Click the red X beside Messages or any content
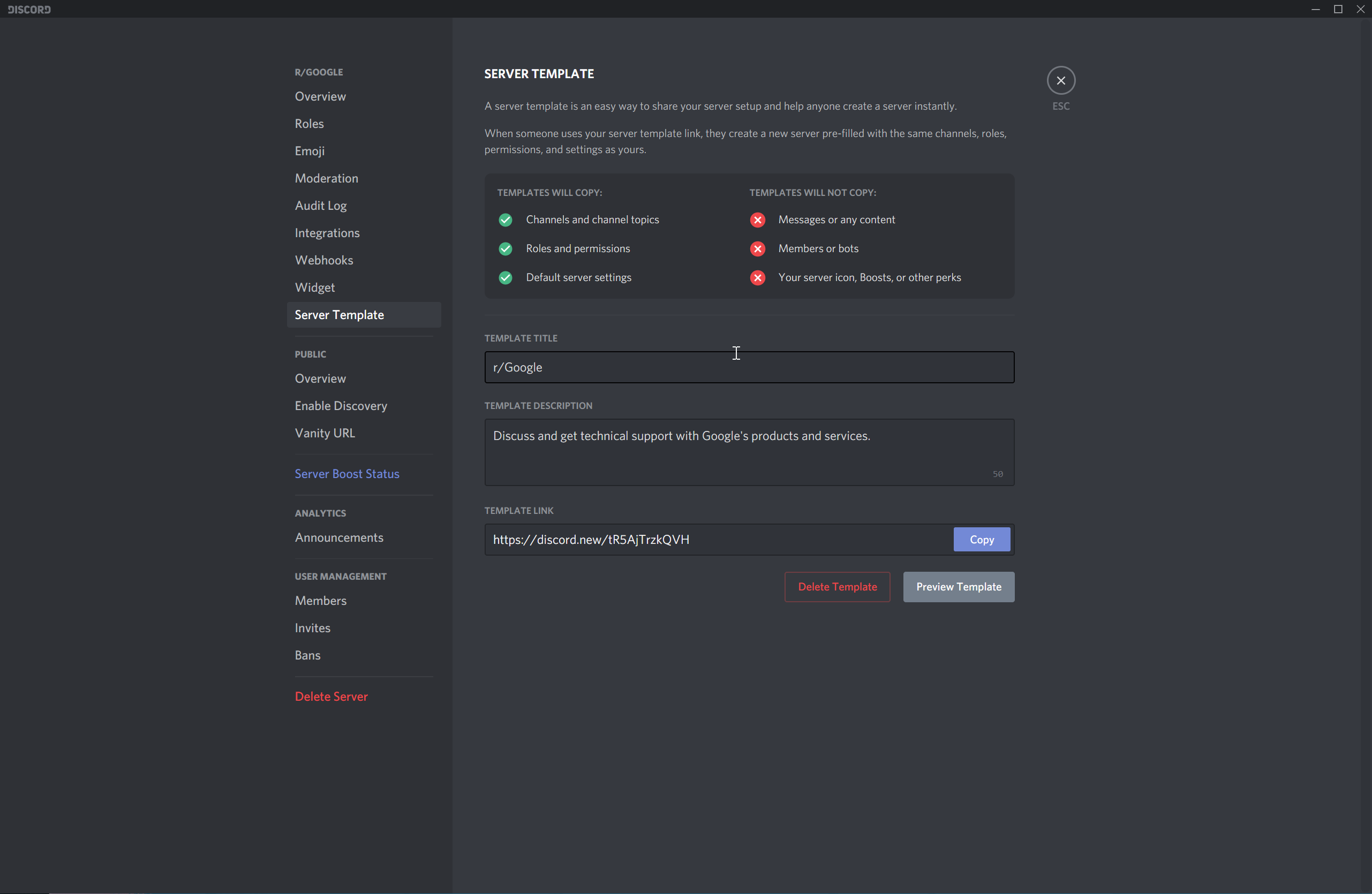Image resolution: width=1372 pixels, height=894 pixels. pyautogui.click(x=757, y=219)
